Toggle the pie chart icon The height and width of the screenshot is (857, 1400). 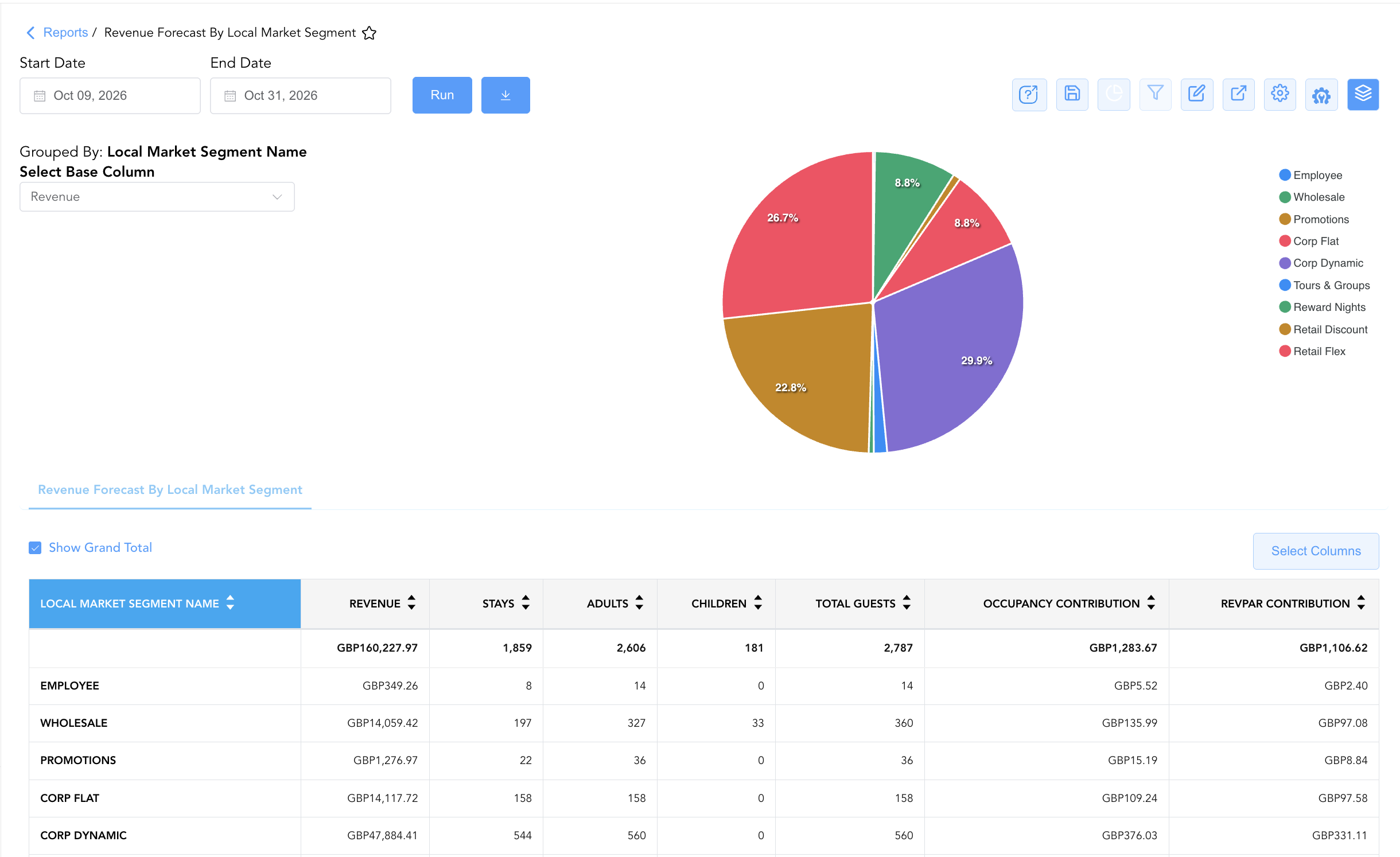tap(1114, 95)
